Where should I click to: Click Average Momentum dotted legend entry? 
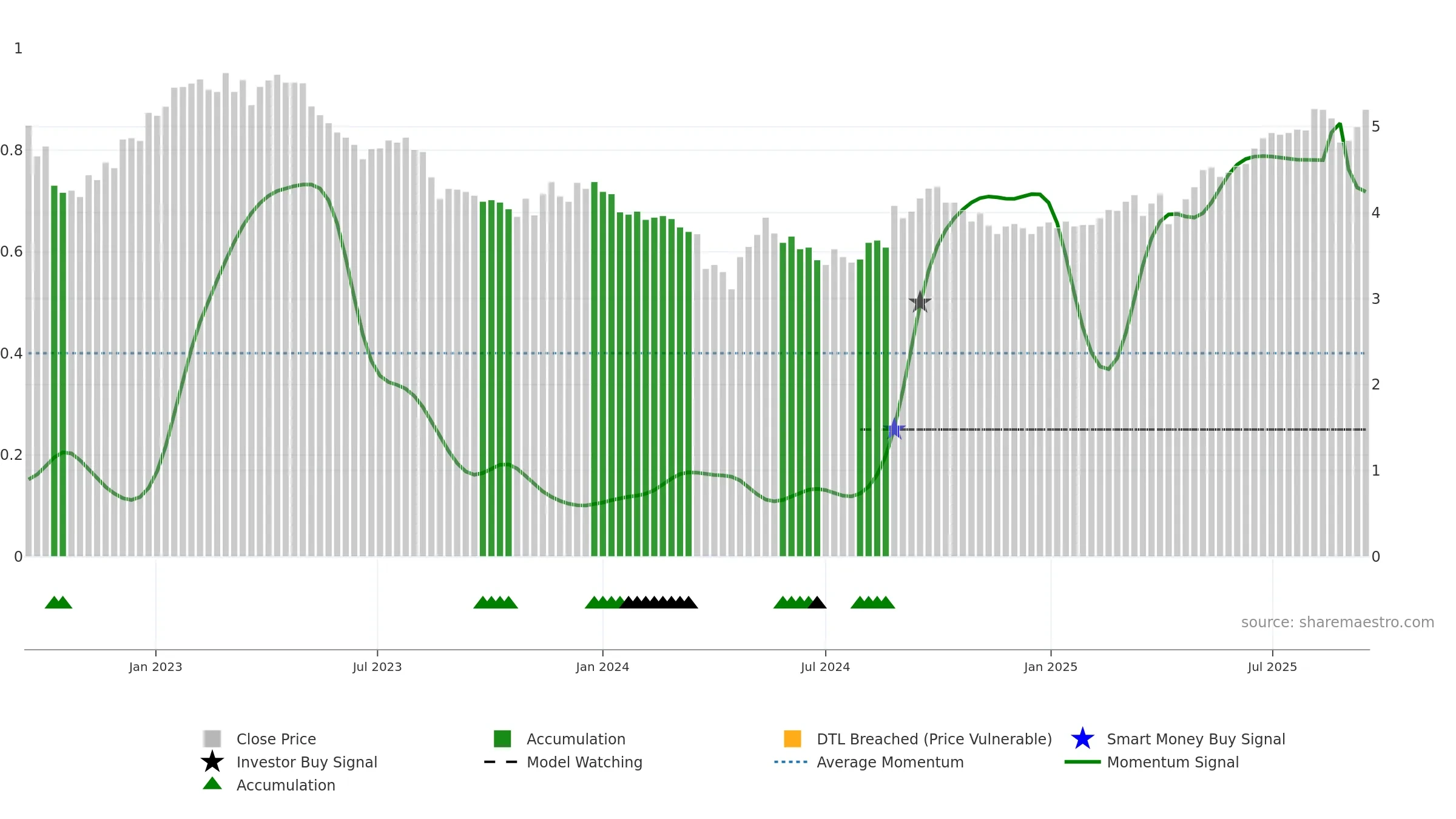coord(869,762)
